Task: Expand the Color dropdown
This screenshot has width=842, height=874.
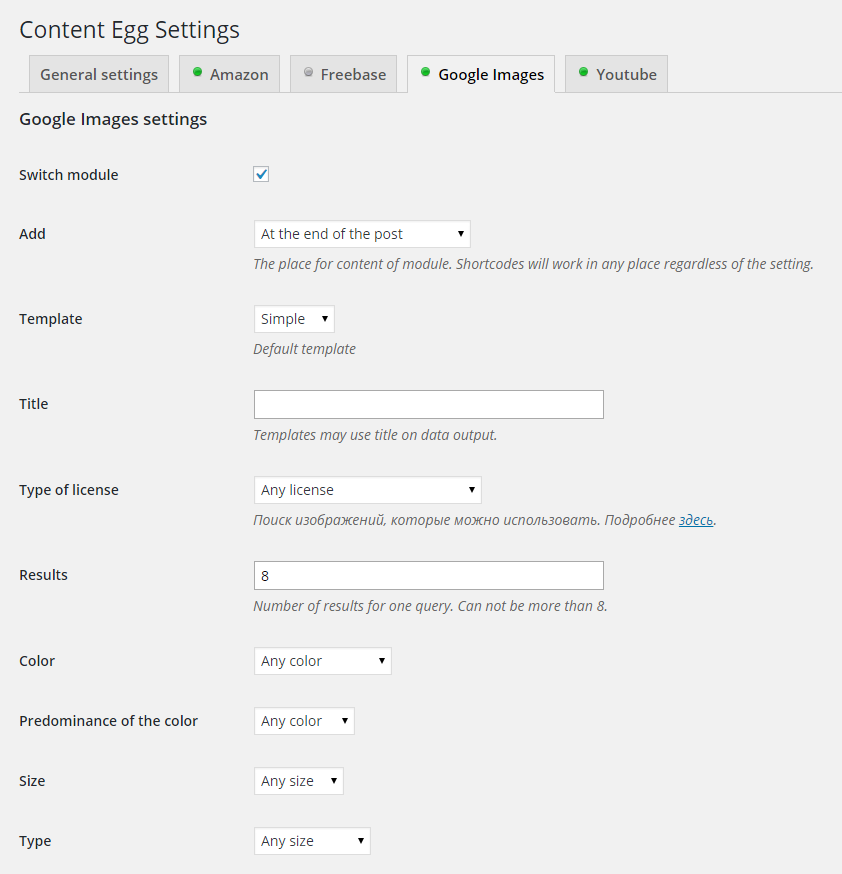Action: point(322,661)
